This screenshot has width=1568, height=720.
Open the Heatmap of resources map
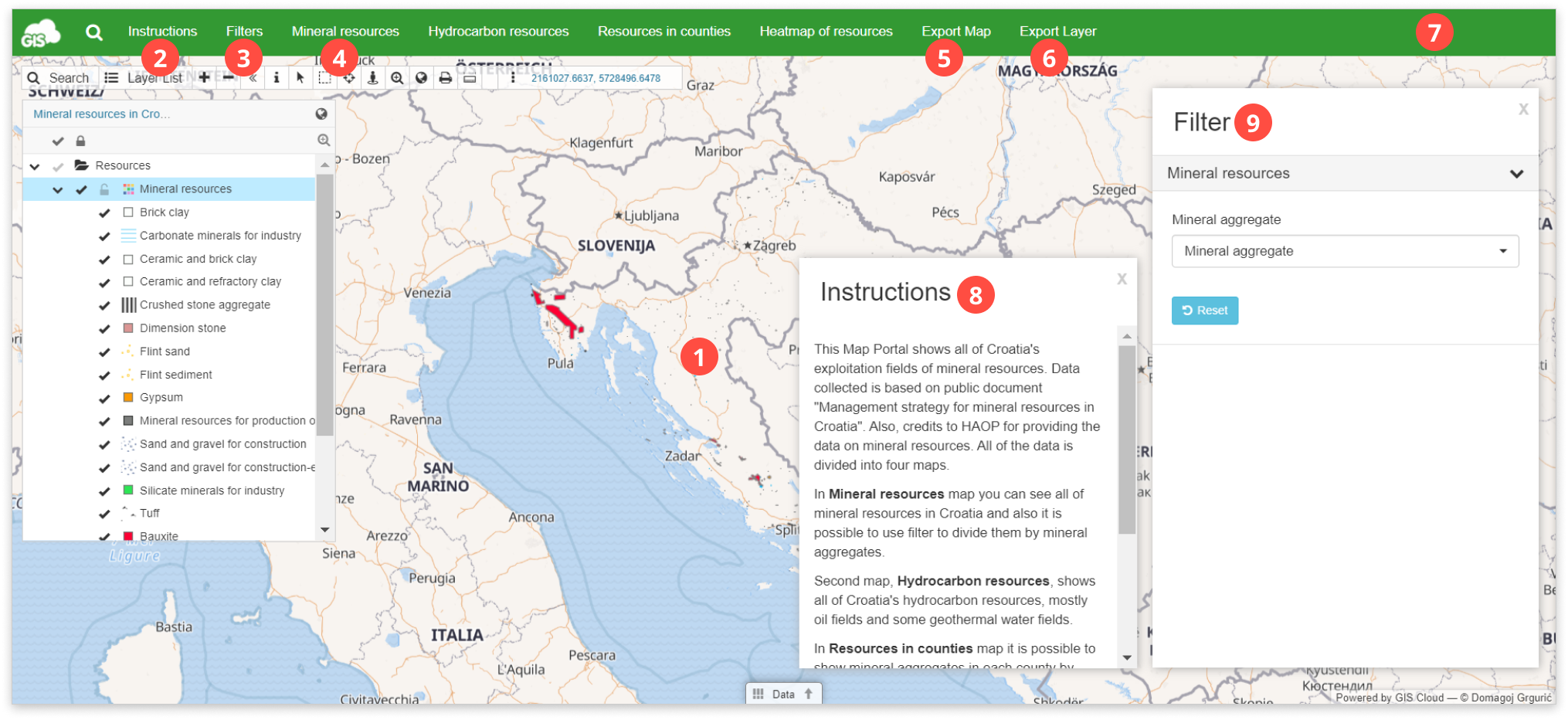point(825,31)
